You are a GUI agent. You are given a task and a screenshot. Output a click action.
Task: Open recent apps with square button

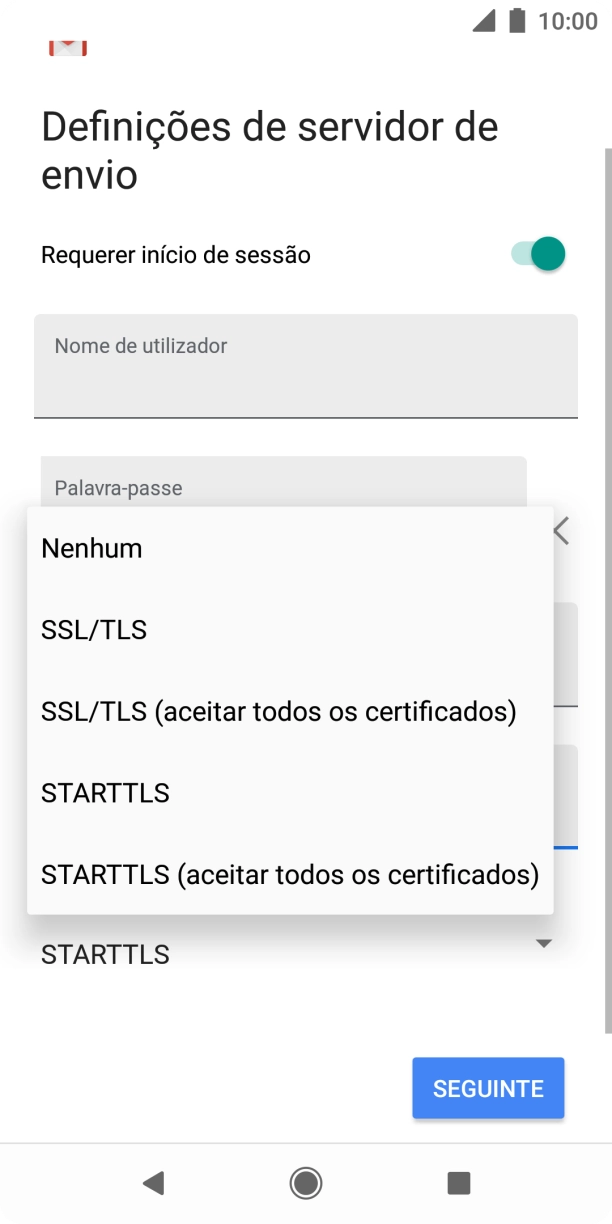coord(458,1183)
